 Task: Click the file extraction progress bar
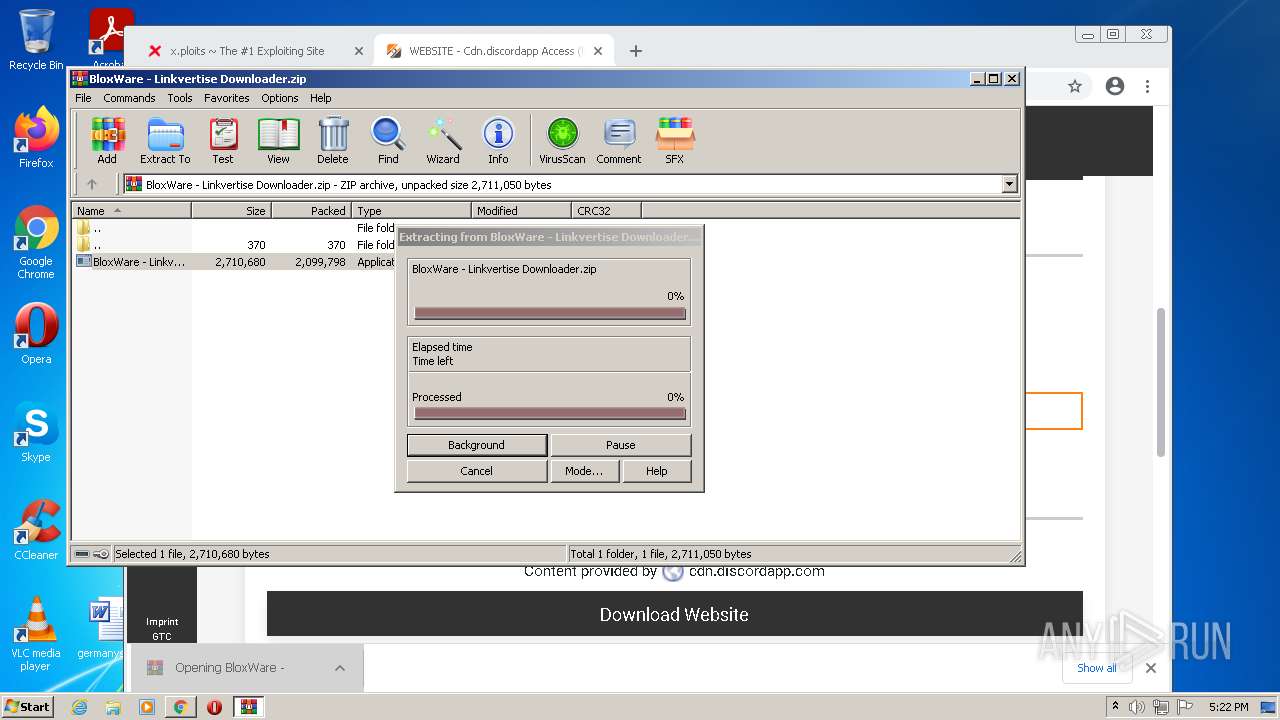550,313
